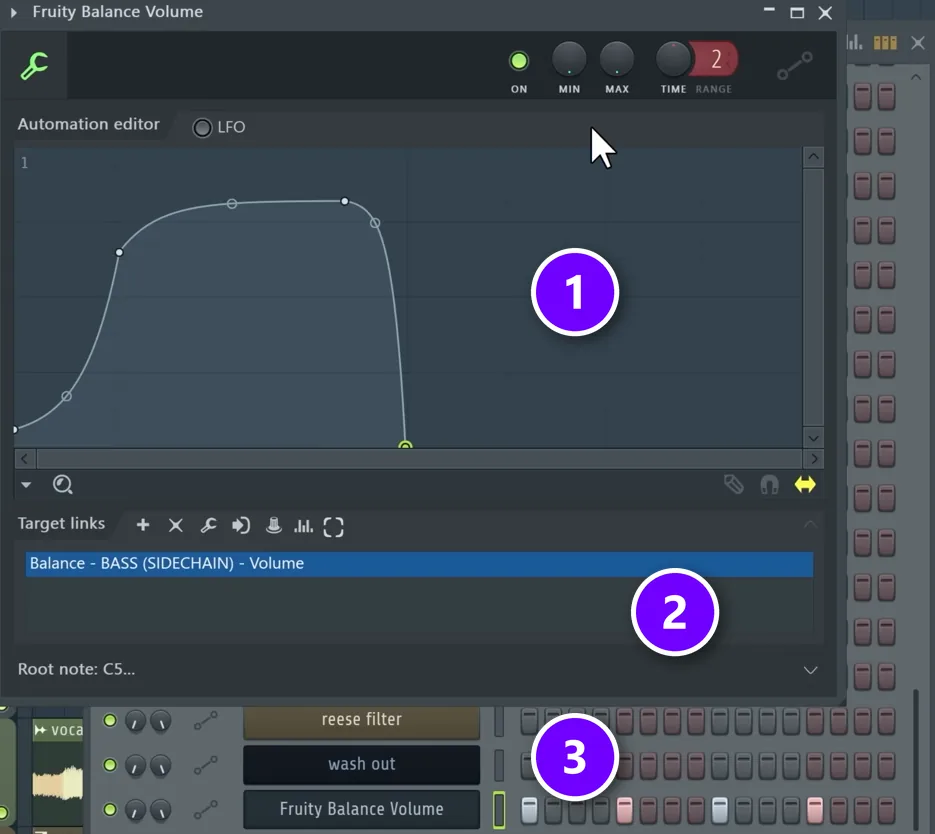Viewport: 935px width, 834px height.
Task: Toggle the first step of Fruity Balance Volume
Action: 529,810
